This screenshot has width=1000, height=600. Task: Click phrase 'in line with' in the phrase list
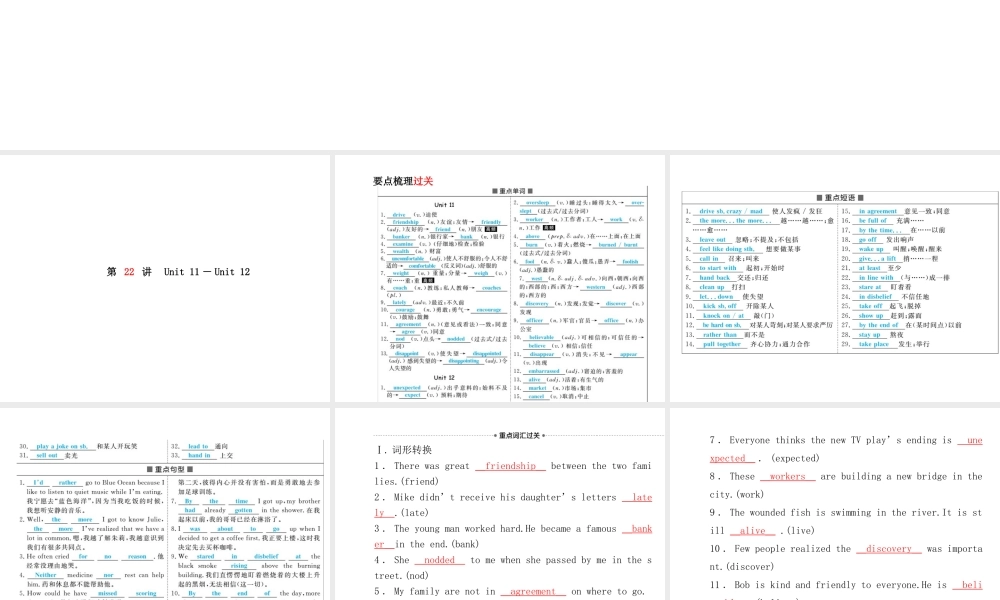click(x=876, y=278)
